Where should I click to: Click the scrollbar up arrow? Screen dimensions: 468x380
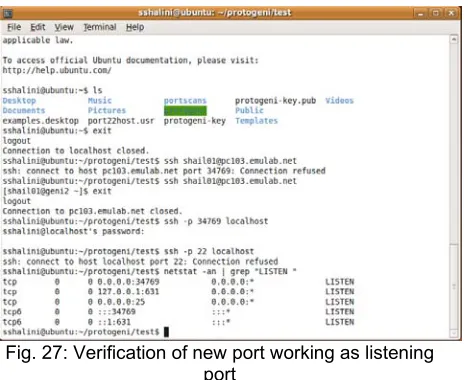pos(454,39)
